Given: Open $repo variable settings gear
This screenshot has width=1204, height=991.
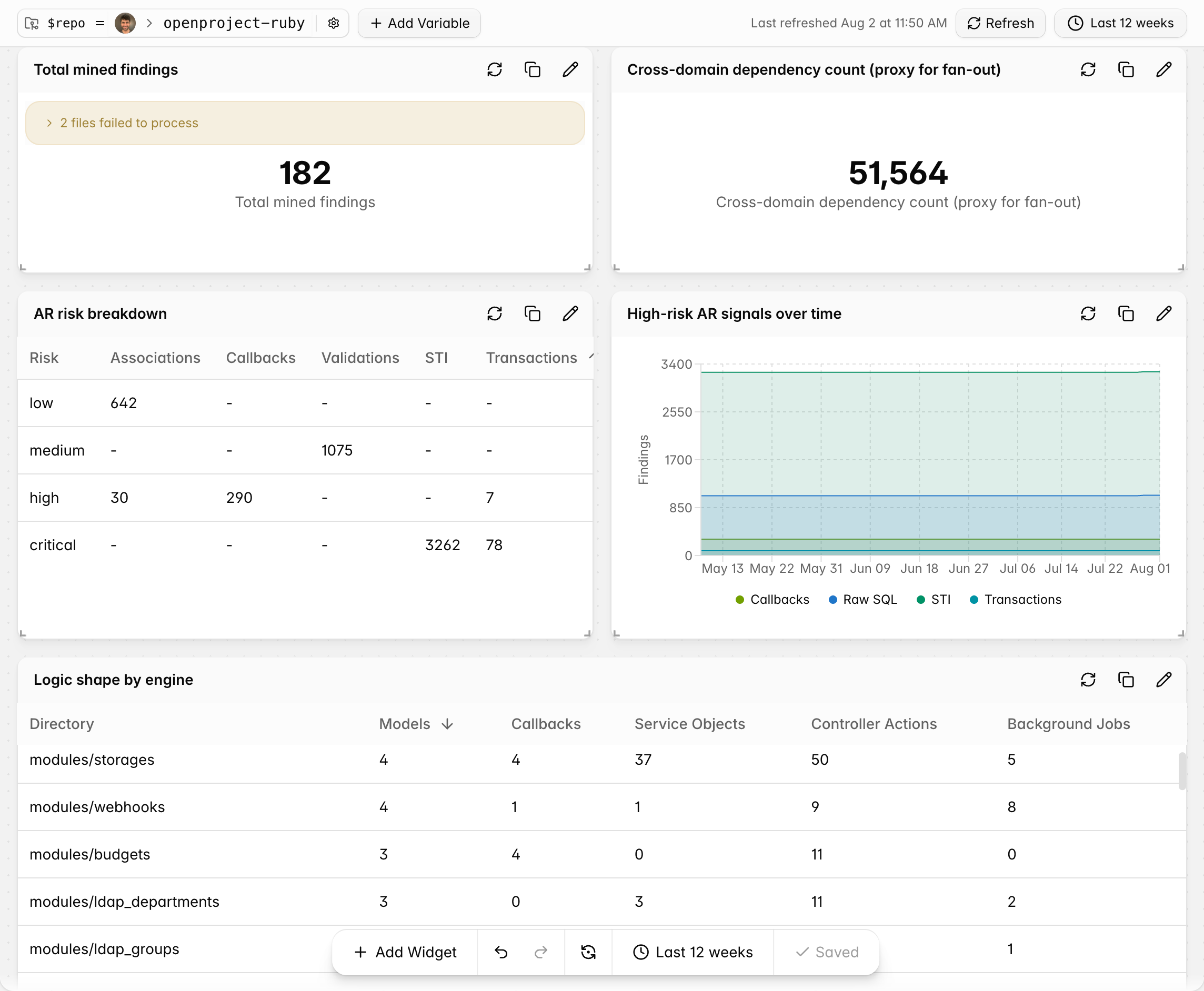Looking at the screenshot, I should coord(334,23).
